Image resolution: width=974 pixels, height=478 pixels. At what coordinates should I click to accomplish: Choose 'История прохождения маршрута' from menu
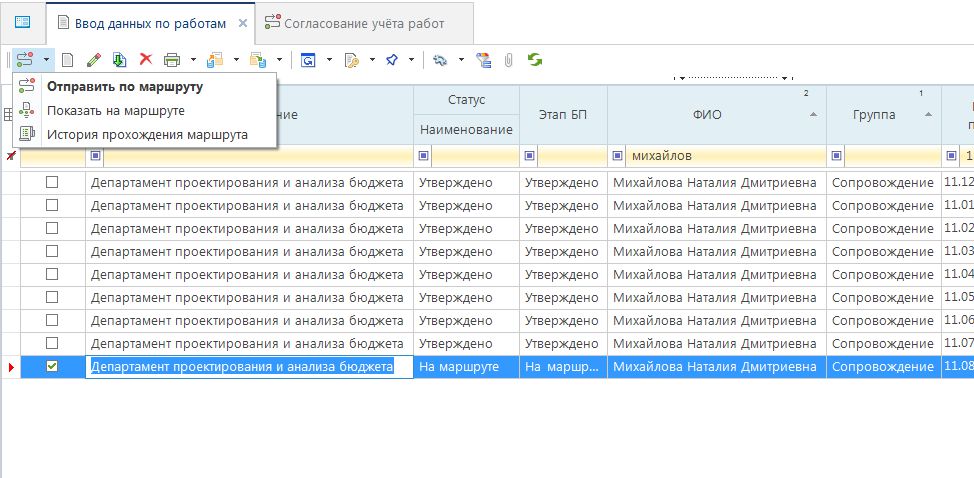tap(147, 134)
